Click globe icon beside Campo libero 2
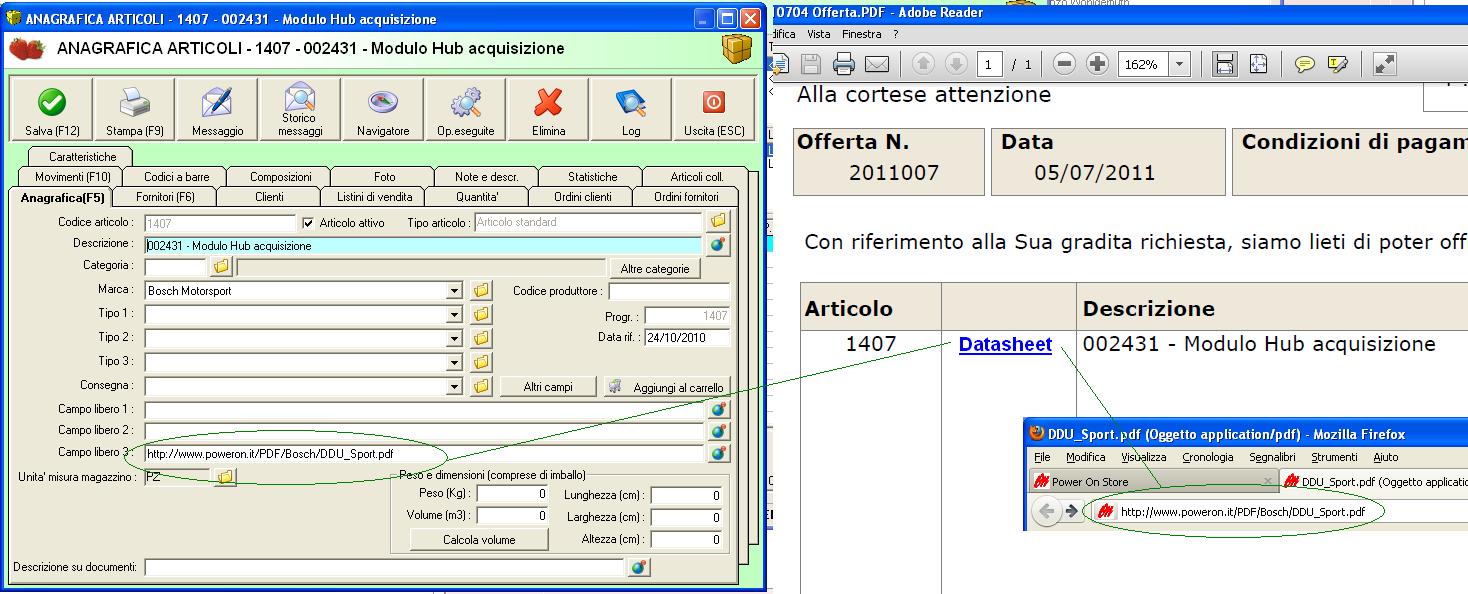The width and height of the screenshot is (1468, 594). (x=718, y=431)
